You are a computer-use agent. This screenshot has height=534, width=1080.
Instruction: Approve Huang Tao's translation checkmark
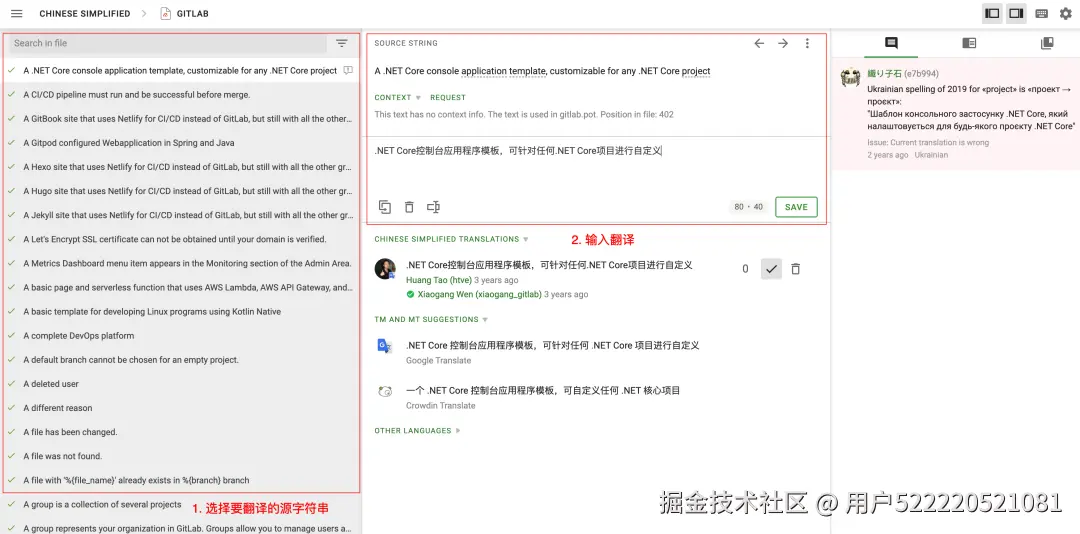[771, 269]
